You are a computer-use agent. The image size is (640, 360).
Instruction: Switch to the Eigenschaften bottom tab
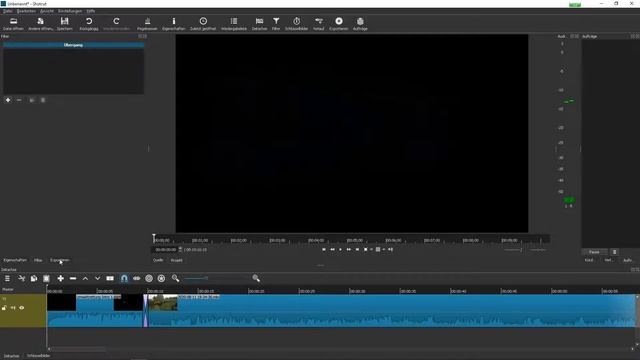click(15, 260)
